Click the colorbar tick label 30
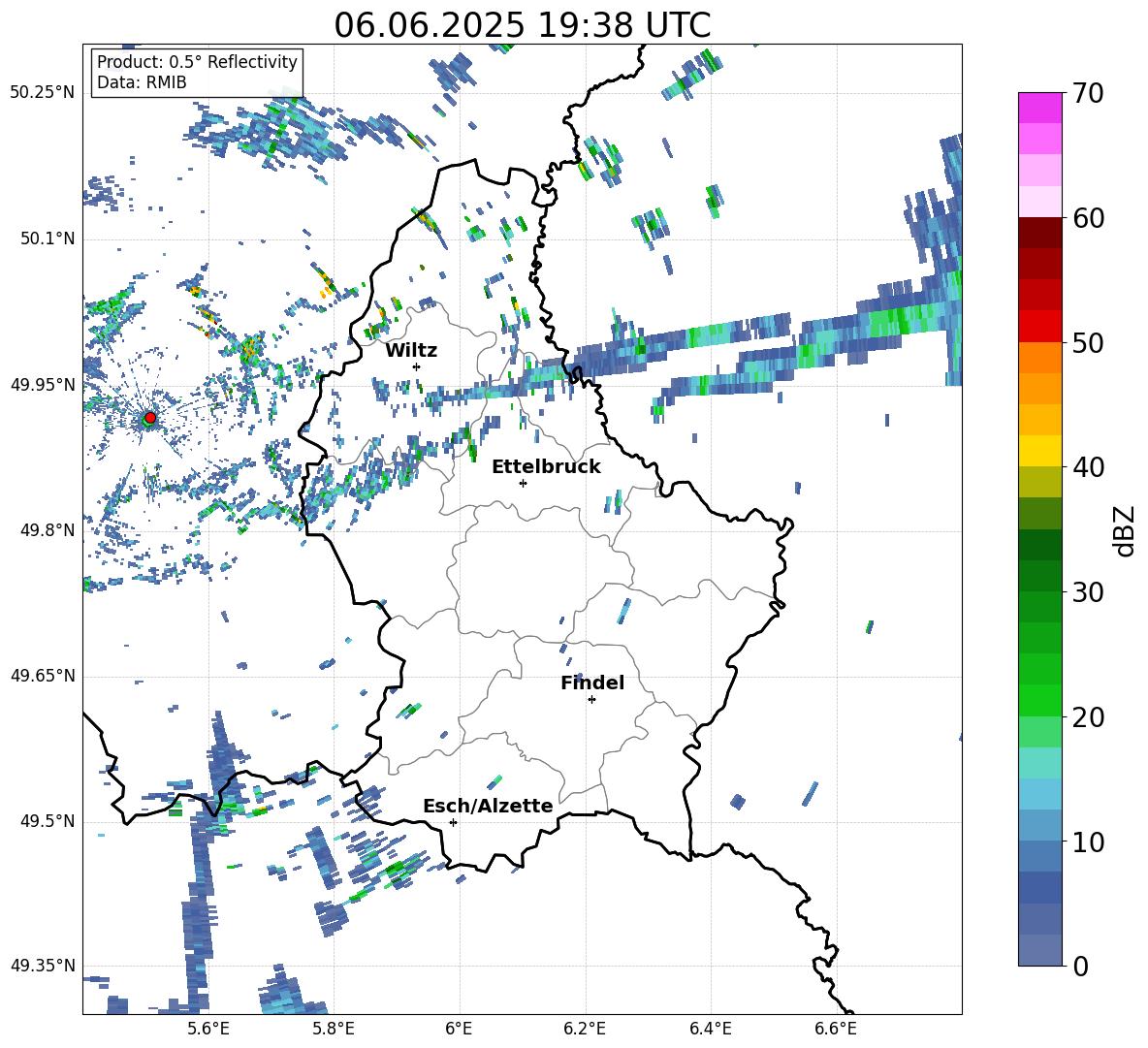The width and height of the screenshot is (1148, 1048). [1088, 592]
